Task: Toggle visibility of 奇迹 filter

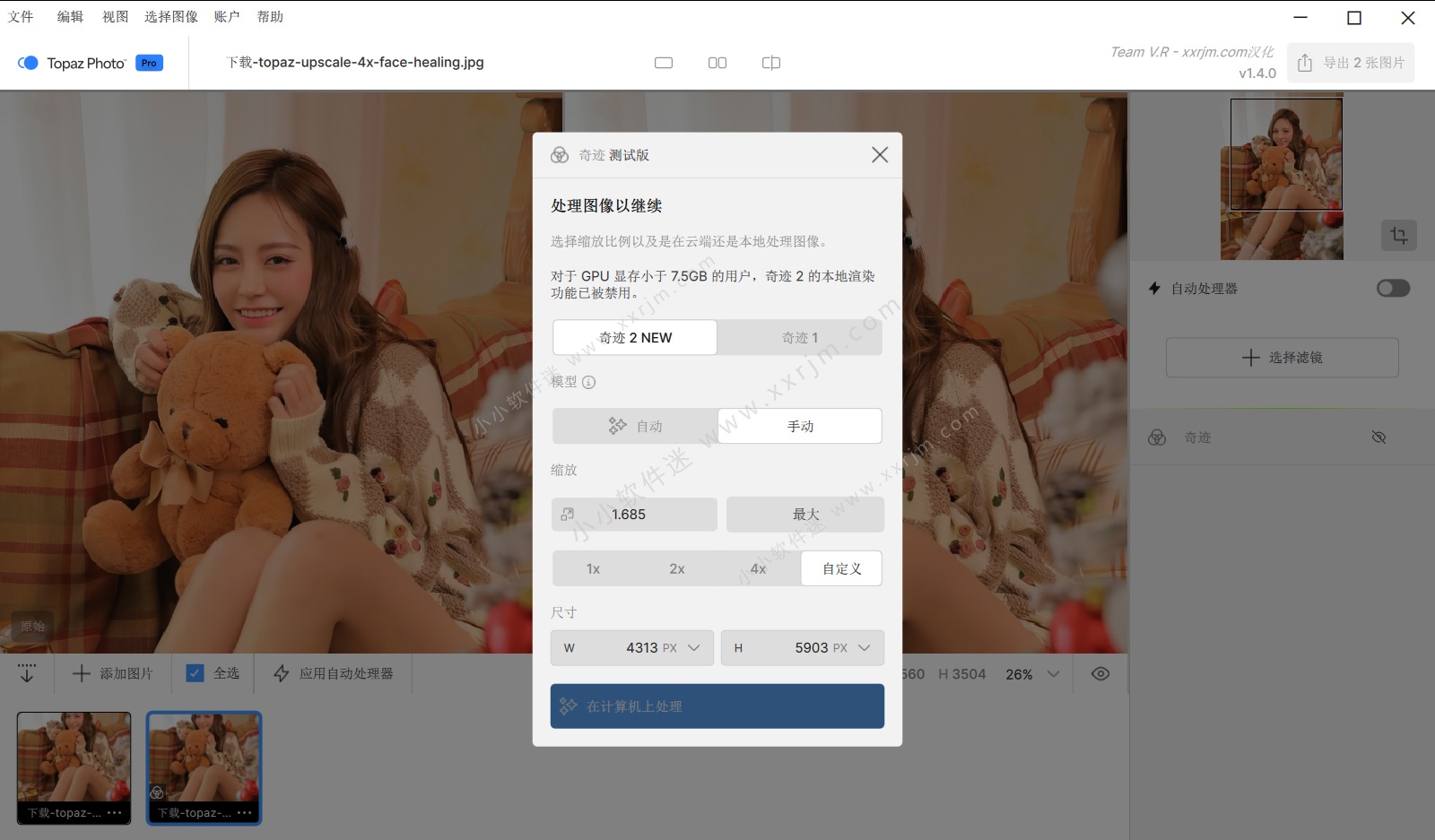Action: coord(1378,437)
